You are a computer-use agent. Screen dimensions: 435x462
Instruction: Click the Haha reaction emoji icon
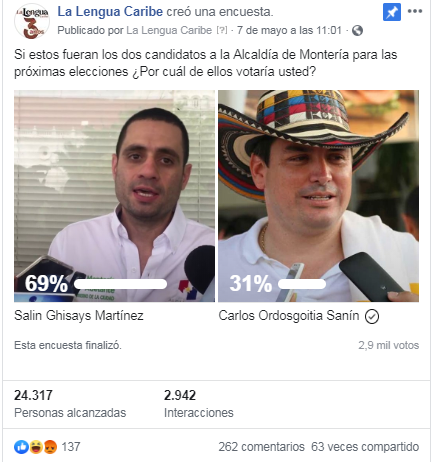[x=36, y=447]
